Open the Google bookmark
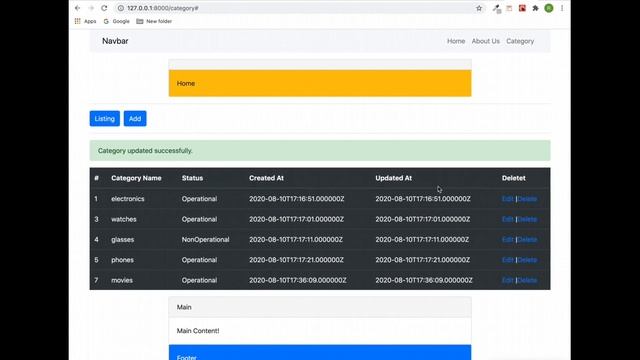This screenshot has height=360, width=640. [116, 21]
